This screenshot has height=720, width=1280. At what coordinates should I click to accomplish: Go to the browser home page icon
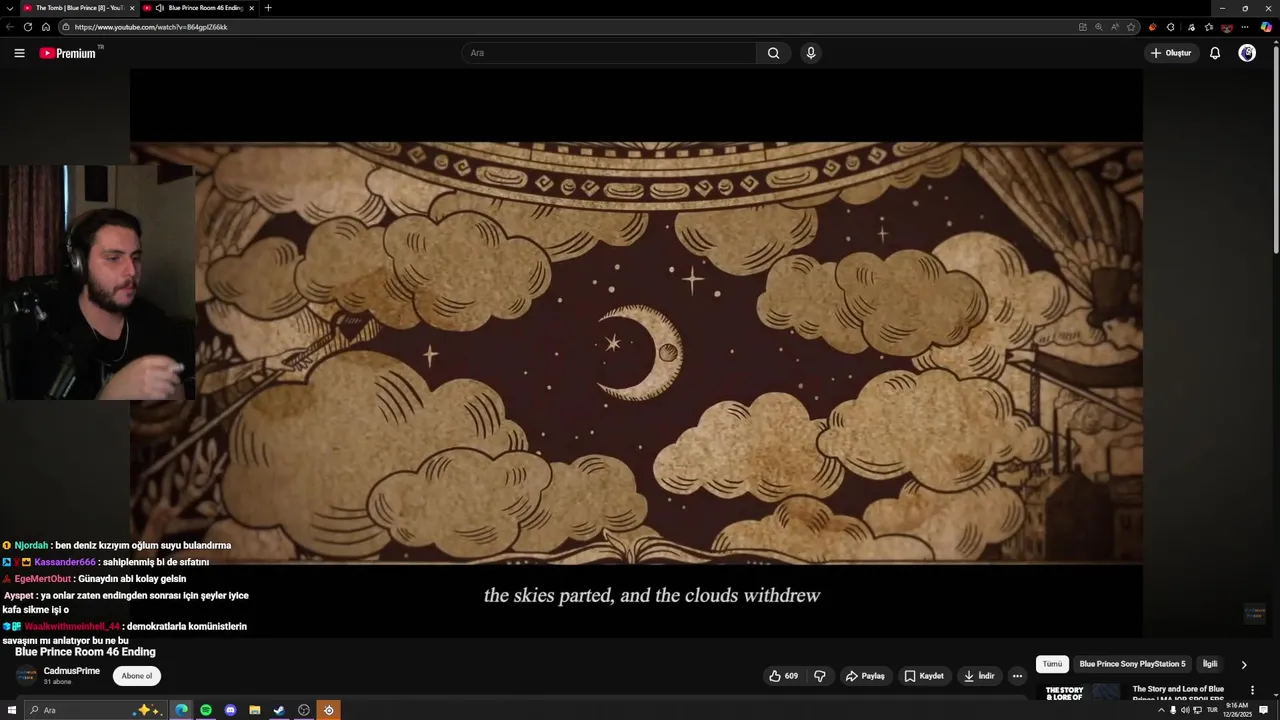45,27
